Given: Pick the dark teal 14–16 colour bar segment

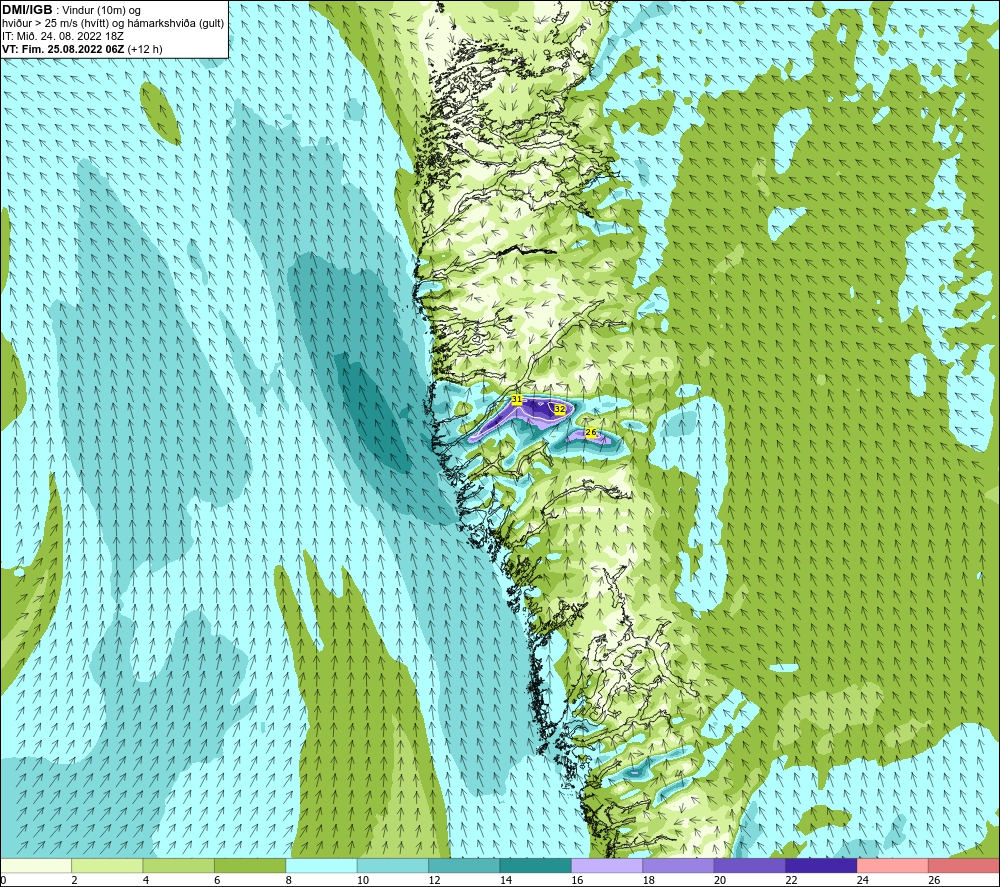Looking at the screenshot, I should click(536, 866).
